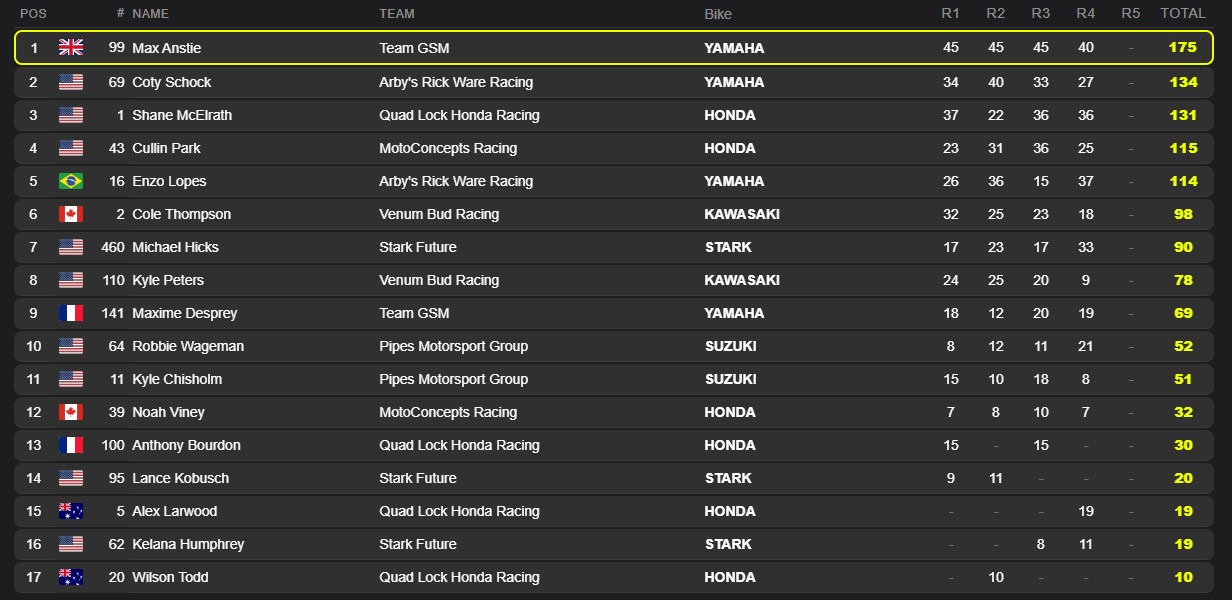
Task: Open rider Max Anstie's name
Action: pyautogui.click(x=167, y=48)
